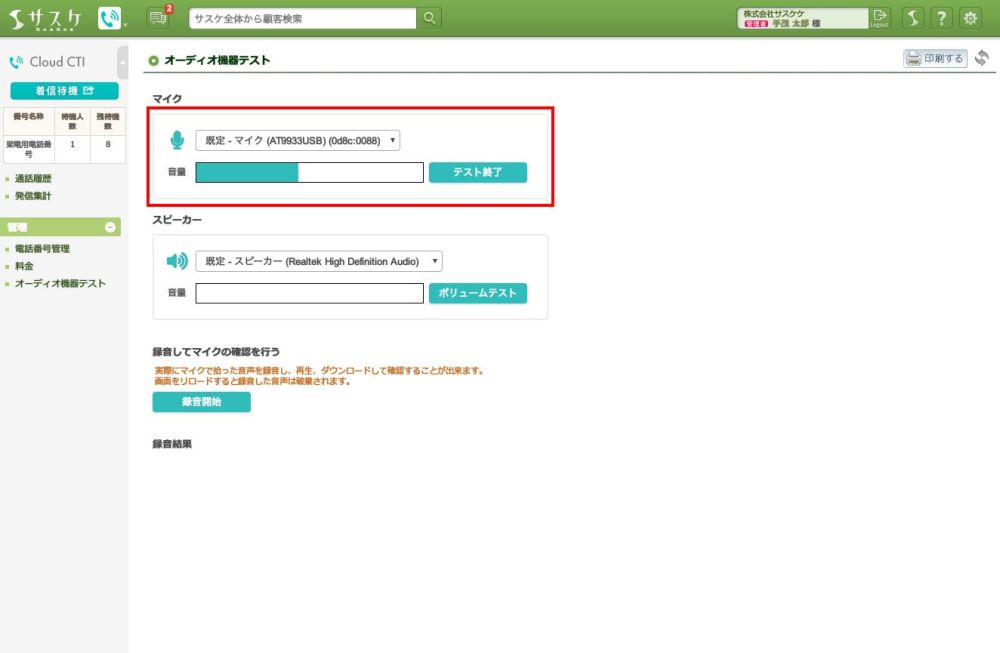Viewport: 1000px width, 653px height.
Task: Click the 管理 section header
Action: (x=61, y=227)
